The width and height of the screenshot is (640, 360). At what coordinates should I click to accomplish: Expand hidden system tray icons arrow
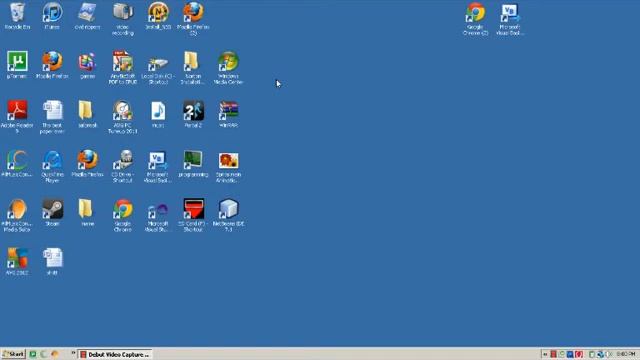pos(545,354)
